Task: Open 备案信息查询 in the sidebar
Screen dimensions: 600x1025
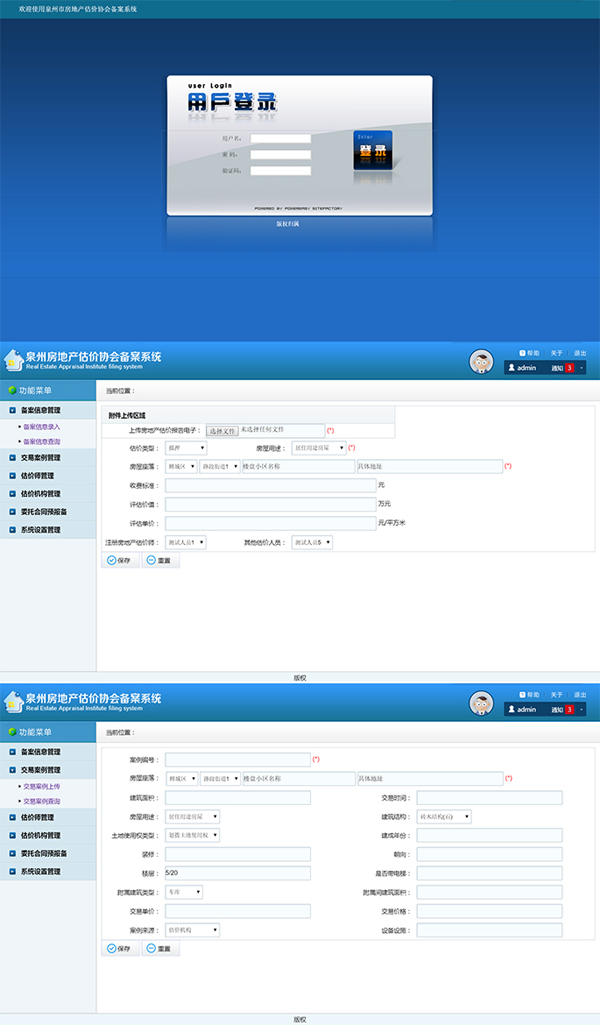Action: click(x=40, y=441)
